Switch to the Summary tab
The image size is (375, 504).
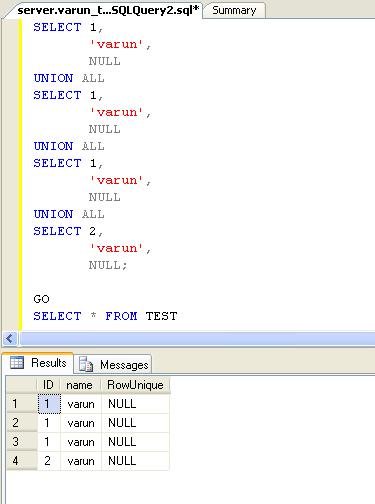point(234,10)
